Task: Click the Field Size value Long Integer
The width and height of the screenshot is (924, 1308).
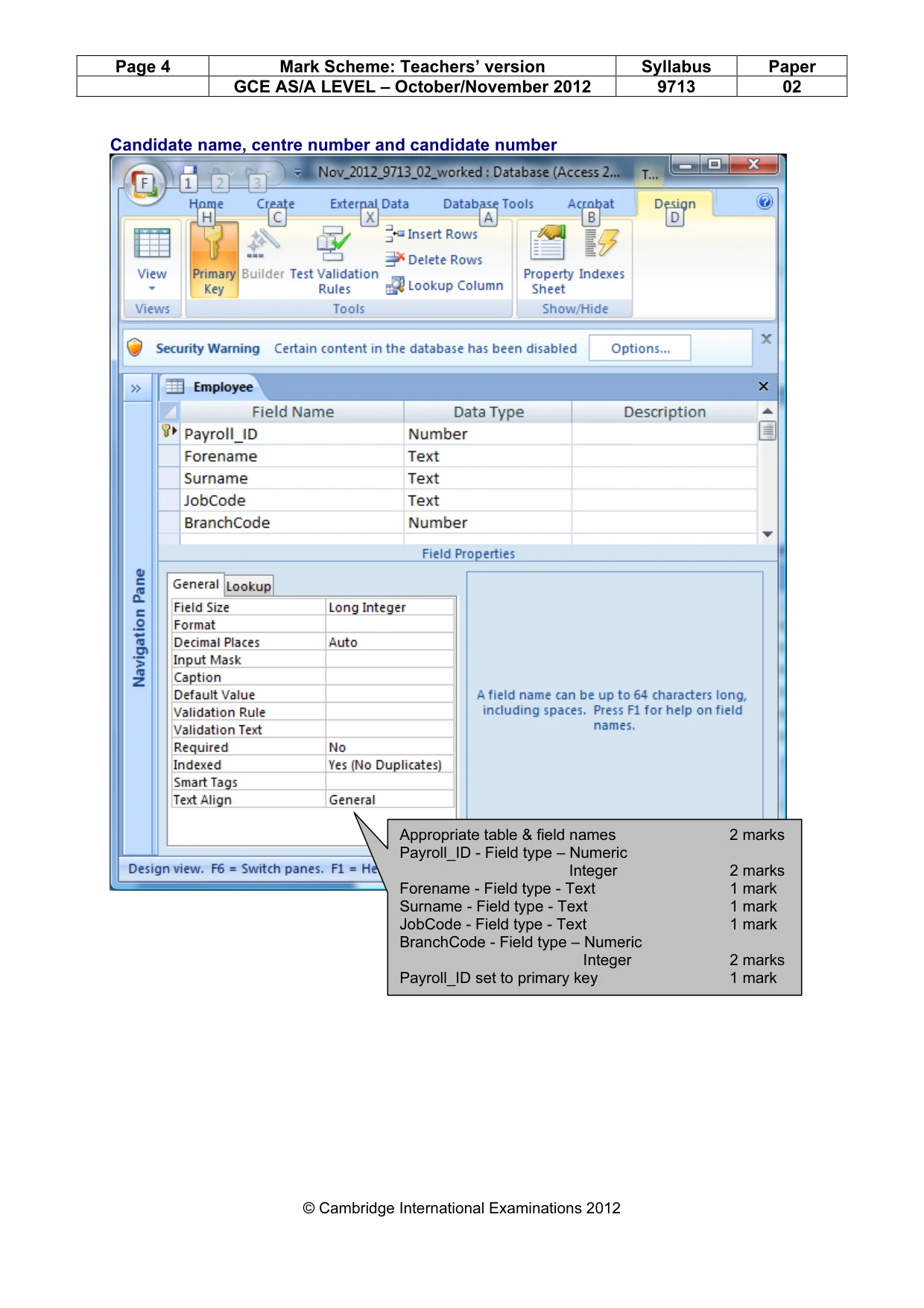Action: (x=390, y=607)
